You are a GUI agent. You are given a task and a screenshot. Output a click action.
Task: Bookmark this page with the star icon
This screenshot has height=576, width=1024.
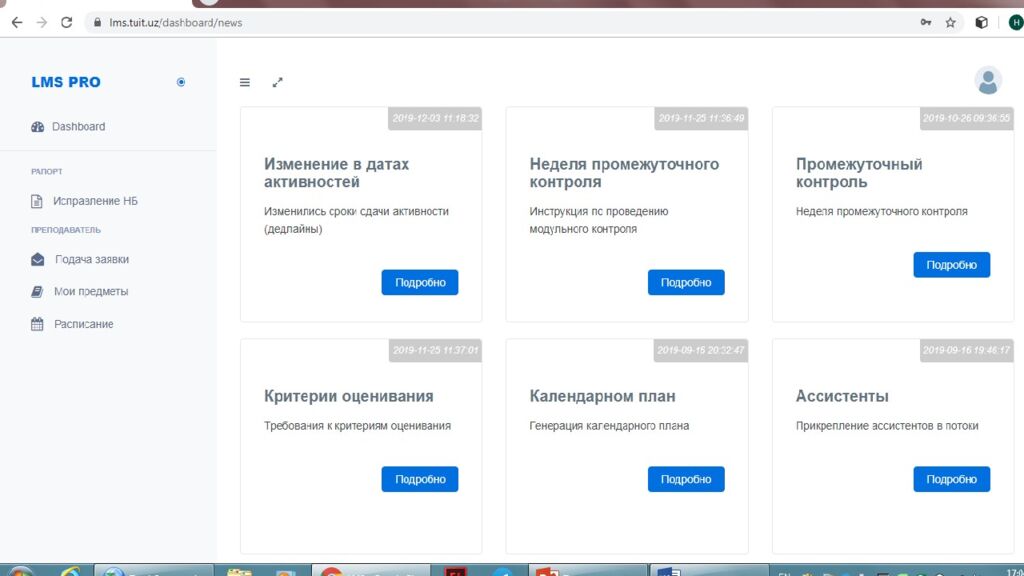point(951,22)
